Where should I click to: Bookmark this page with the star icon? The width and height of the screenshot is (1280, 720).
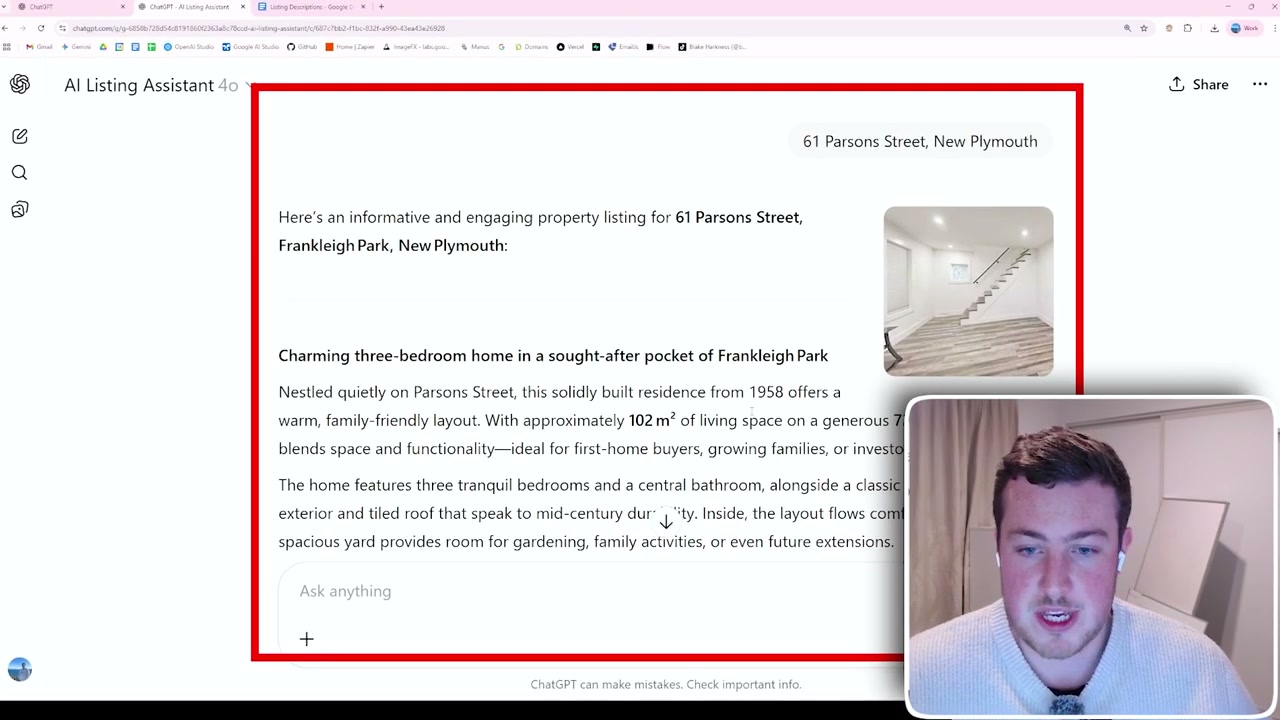[x=1144, y=28]
